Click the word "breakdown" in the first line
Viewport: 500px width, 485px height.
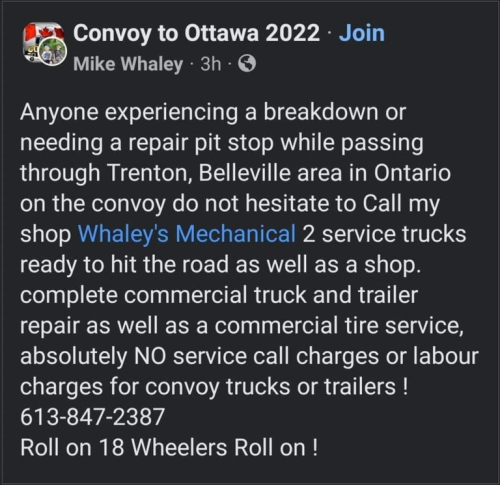(321, 112)
